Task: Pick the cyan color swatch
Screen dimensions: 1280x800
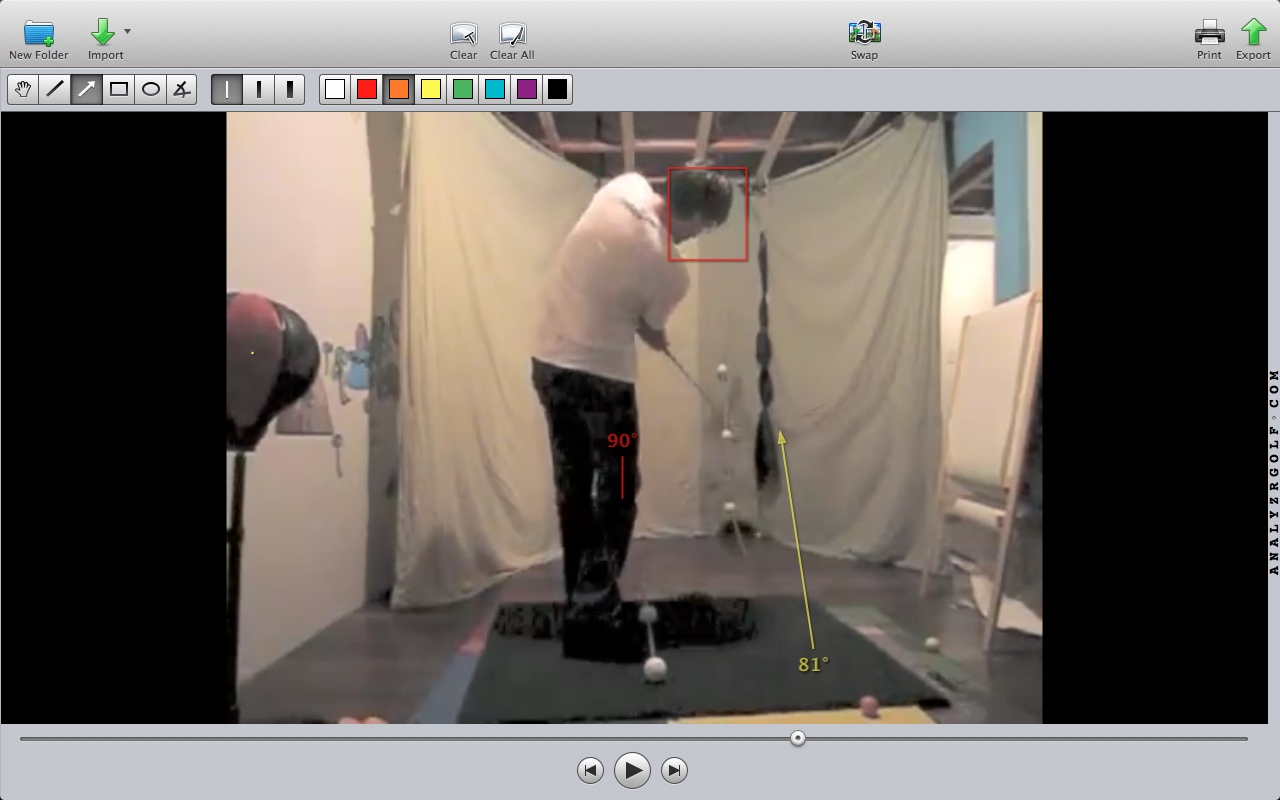Action: (x=494, y=89)
